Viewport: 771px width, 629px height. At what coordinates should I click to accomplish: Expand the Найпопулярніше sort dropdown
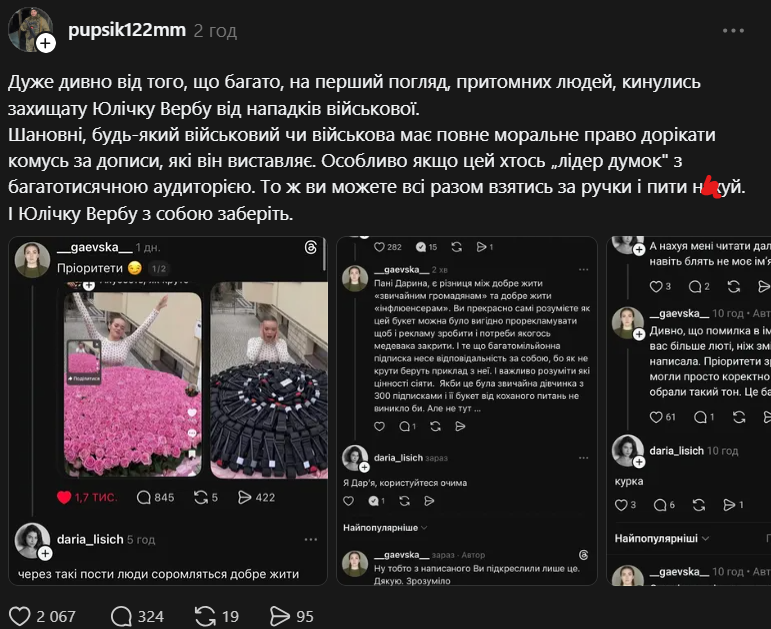tap(385, 527)
